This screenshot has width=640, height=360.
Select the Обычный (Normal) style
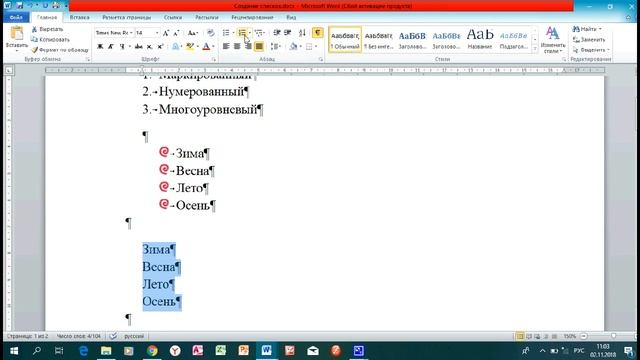click(345, 40)
